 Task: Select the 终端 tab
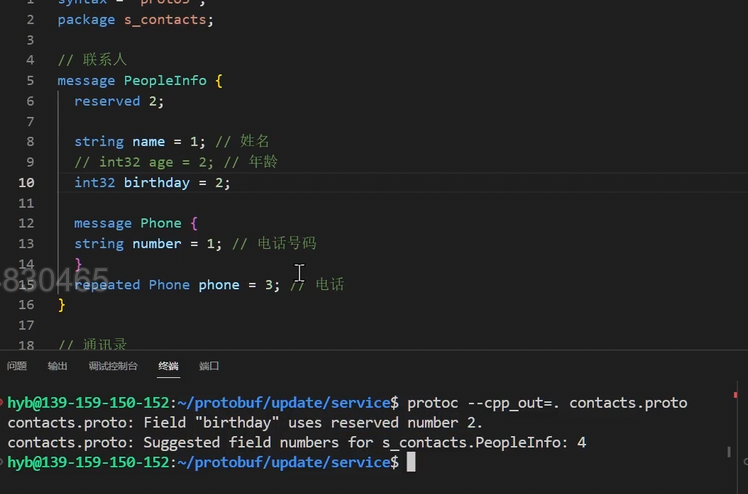(x=168, y=366)
